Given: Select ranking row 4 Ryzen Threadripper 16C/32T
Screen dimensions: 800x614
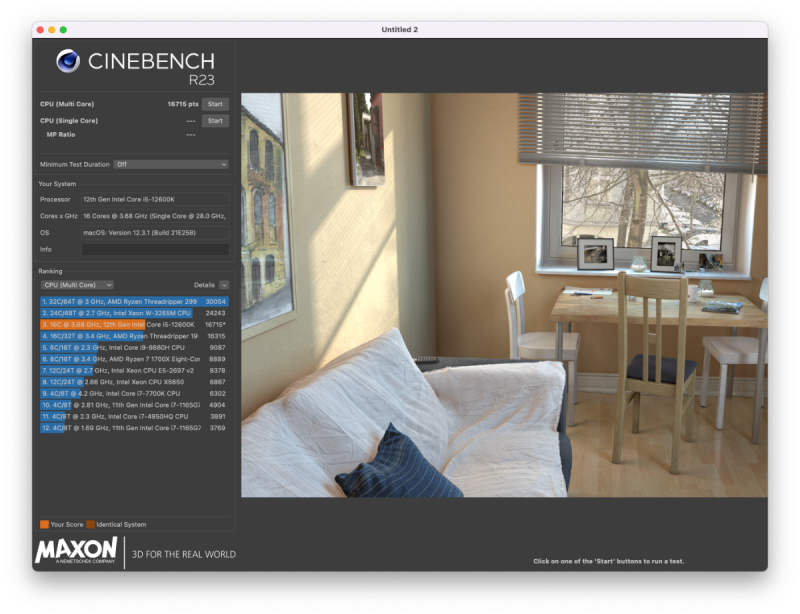Looking at the screenshot, I should [134, 336].
